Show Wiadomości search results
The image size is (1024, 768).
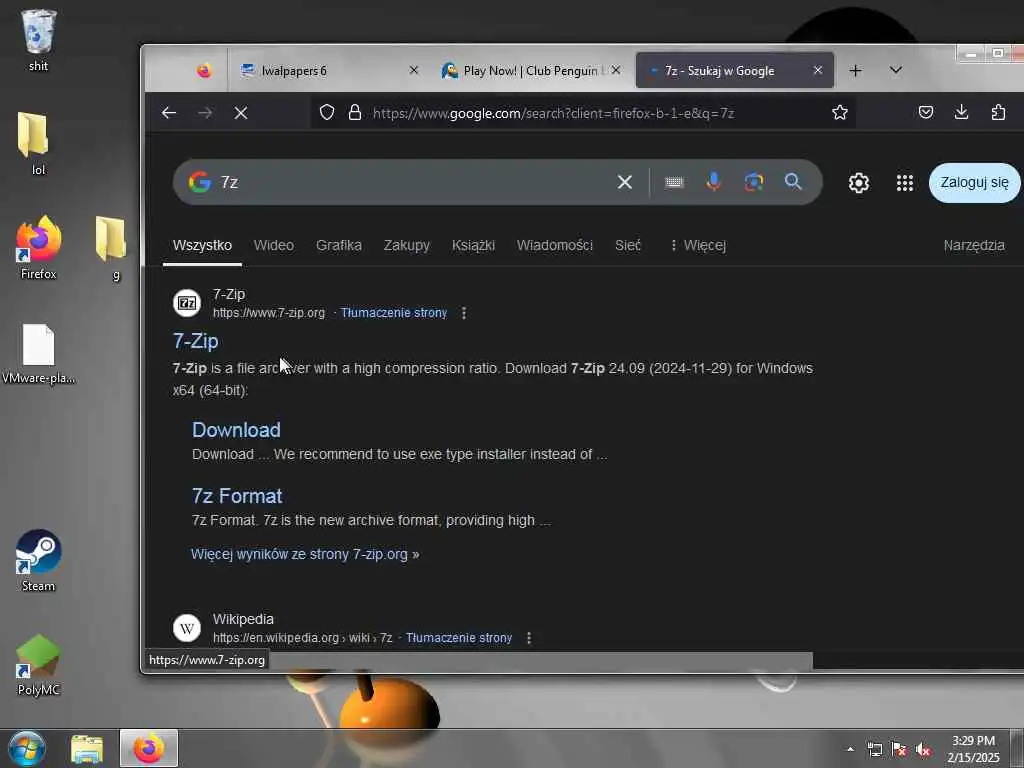[x=554, y=246]
